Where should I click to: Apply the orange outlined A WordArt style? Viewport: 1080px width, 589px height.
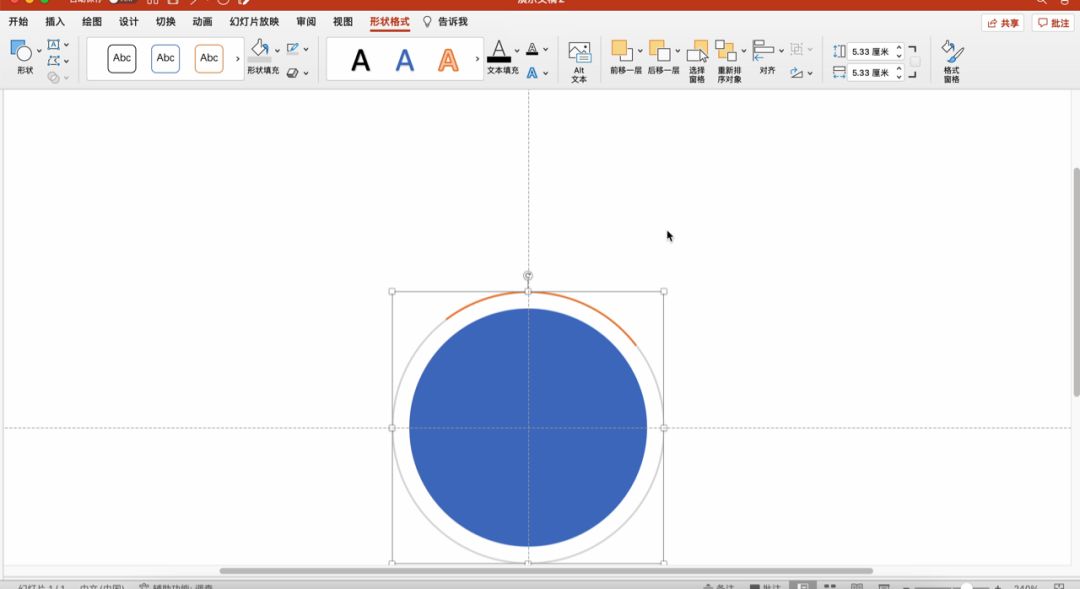pos(448,61)
